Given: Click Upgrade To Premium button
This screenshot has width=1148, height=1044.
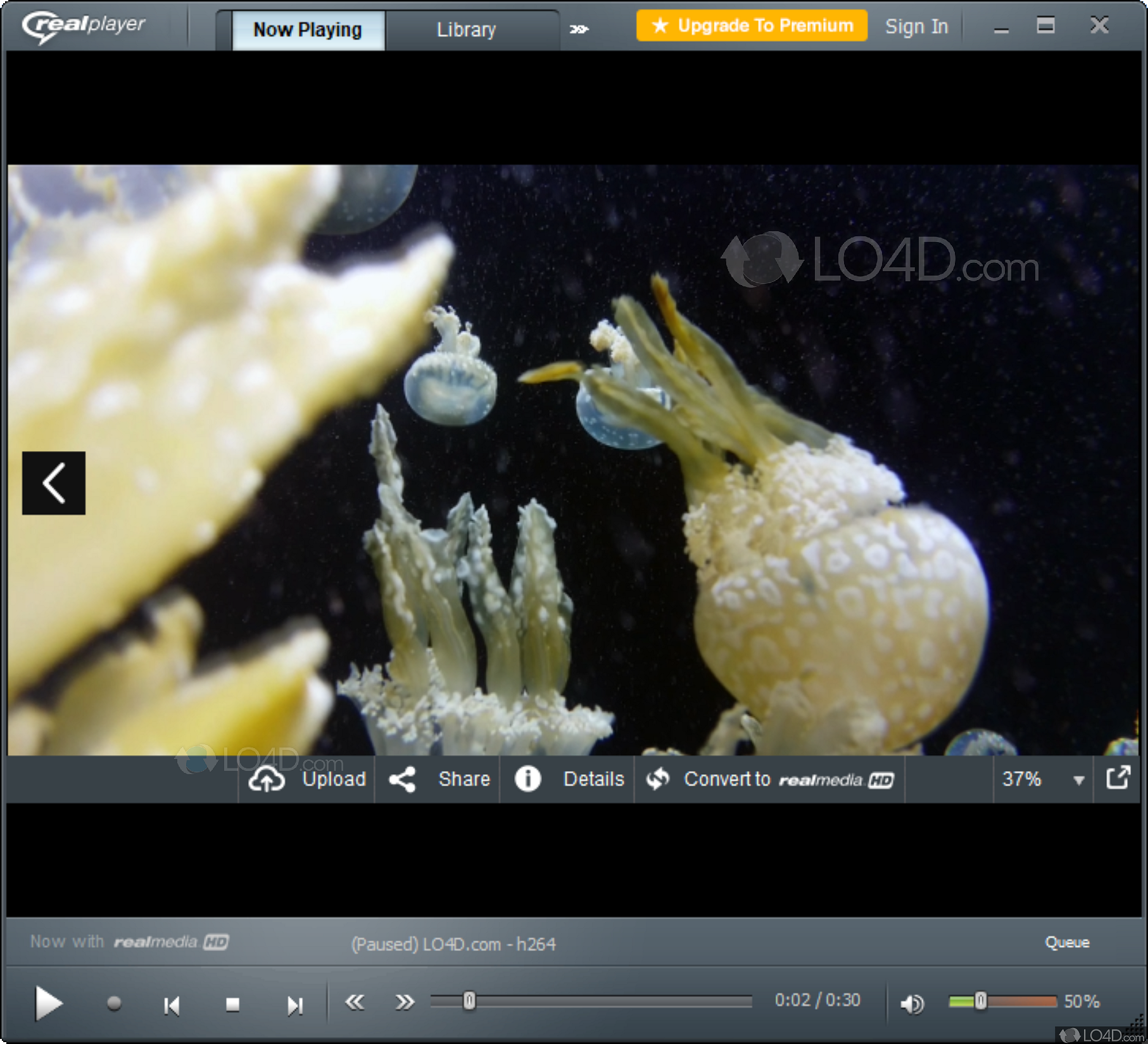Looking at the screenshot, I should click(x=752, y=26).
